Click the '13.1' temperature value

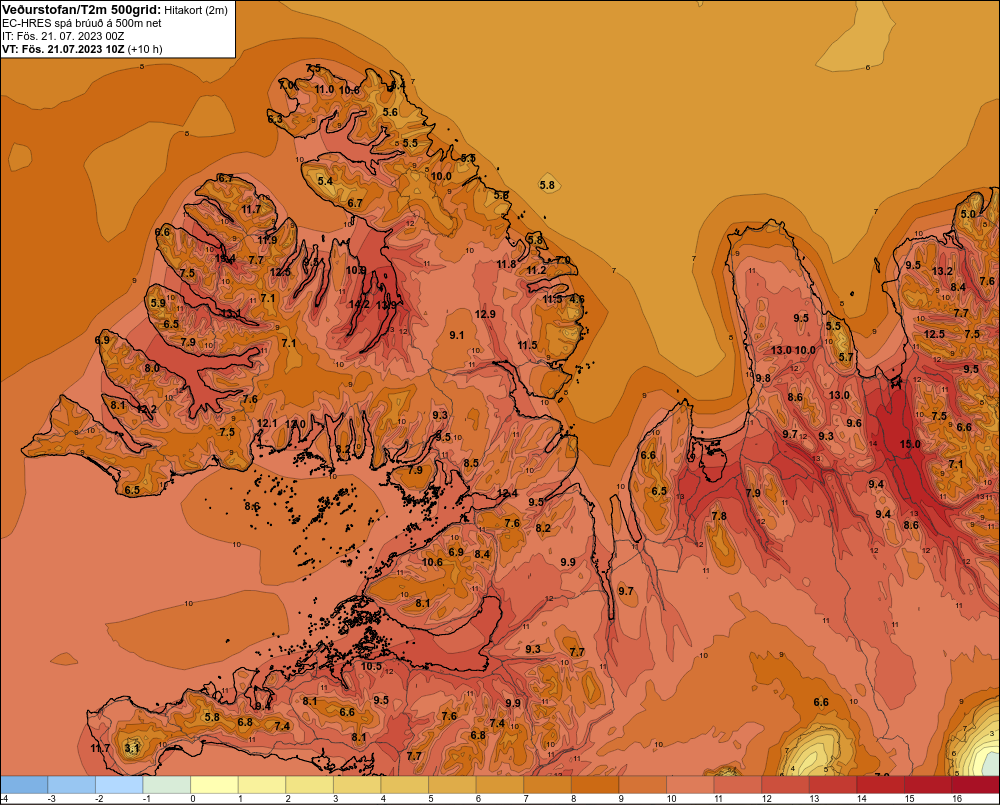click(230, 313)
